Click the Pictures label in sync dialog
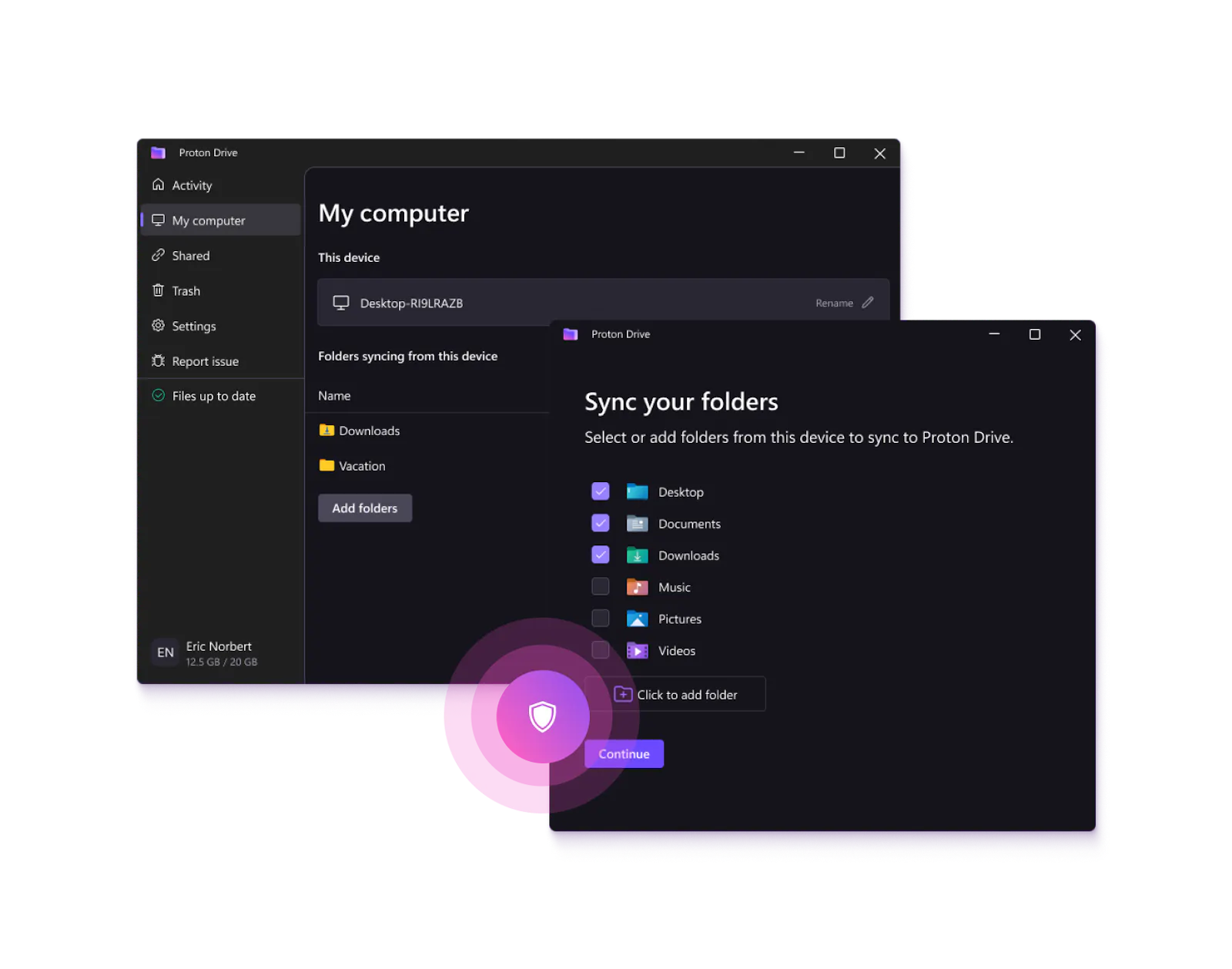The image size is (1232, 969). click(680, 619)
